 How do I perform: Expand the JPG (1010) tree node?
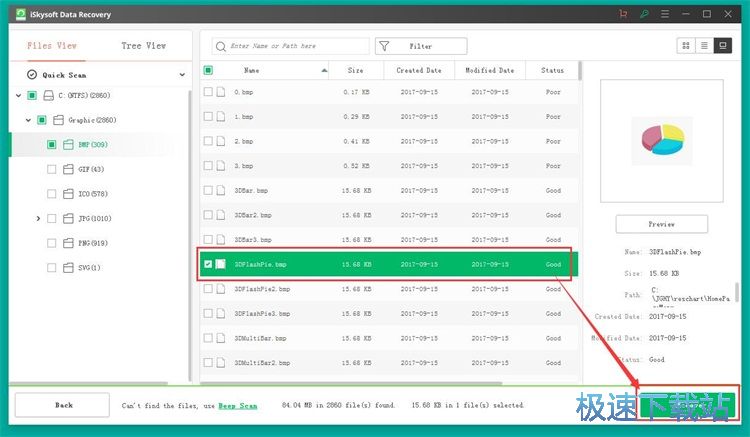click(38, 218)
